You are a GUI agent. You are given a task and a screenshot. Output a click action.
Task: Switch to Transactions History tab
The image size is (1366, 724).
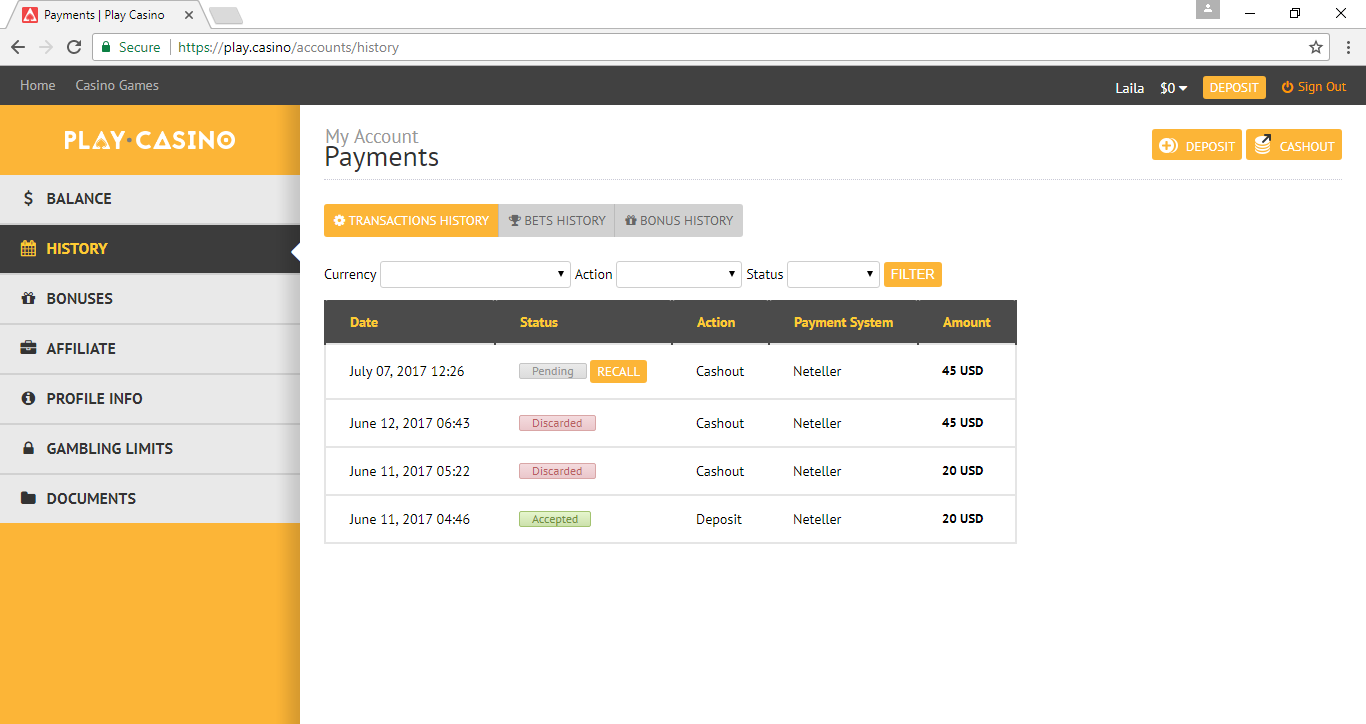411,221
